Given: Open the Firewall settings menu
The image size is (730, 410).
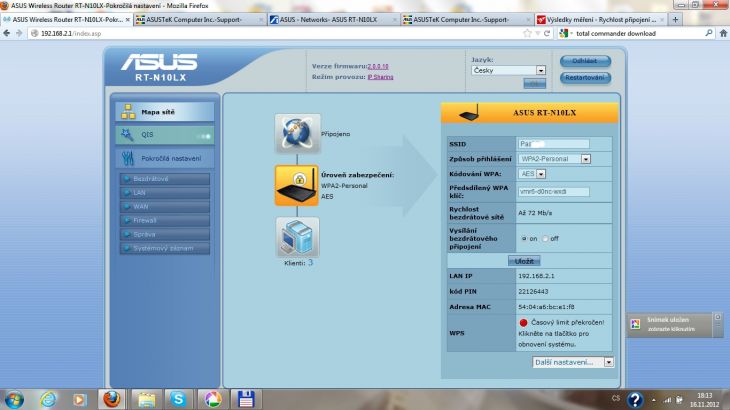Looking at the screenshot, I should (x=165, y=221).
